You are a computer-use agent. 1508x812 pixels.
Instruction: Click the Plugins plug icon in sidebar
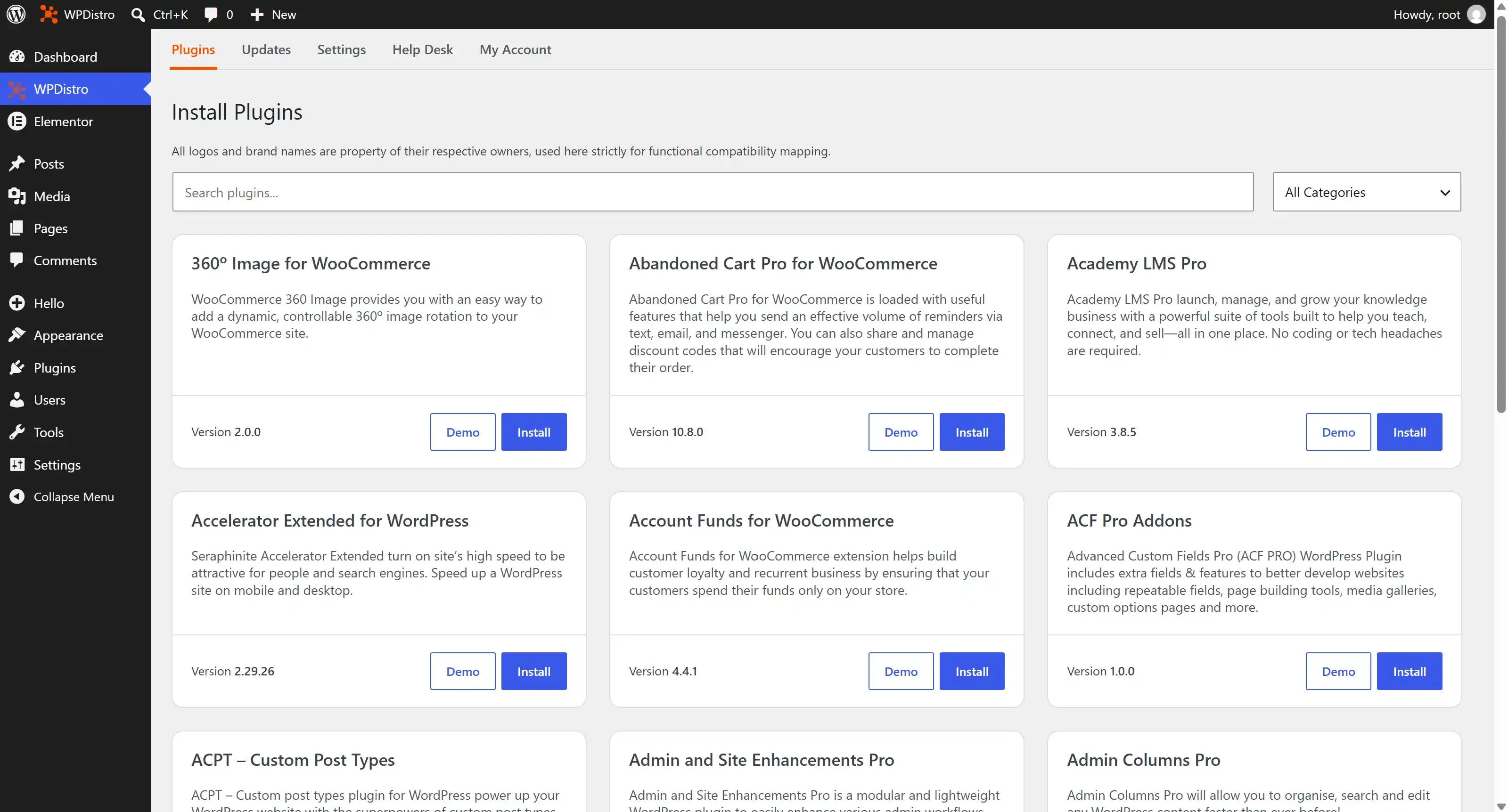17,367
